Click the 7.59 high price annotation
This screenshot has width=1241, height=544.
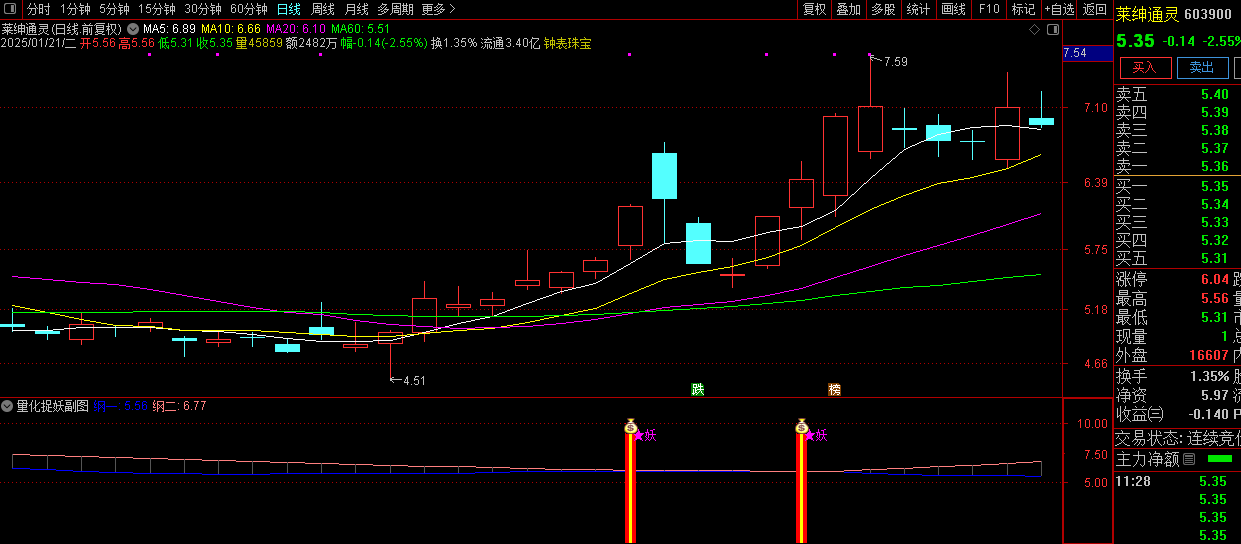pos(895,62)
